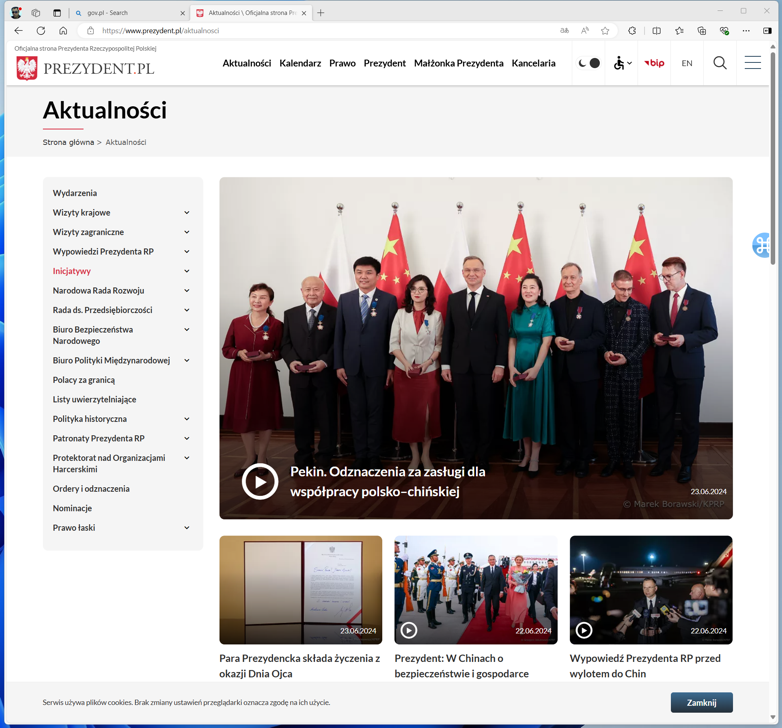Play the Pekin Odznaczenia video

260,481
